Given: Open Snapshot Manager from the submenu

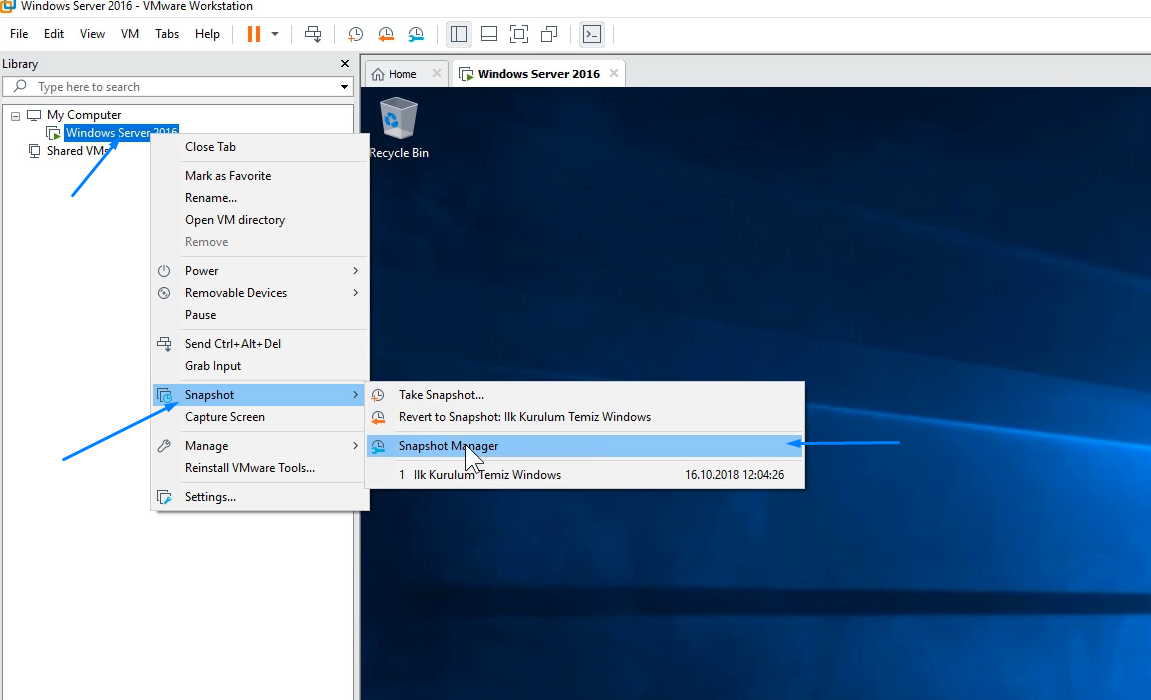Looking at the screenshot, I should pyautogui.click(x=584, y=446).
